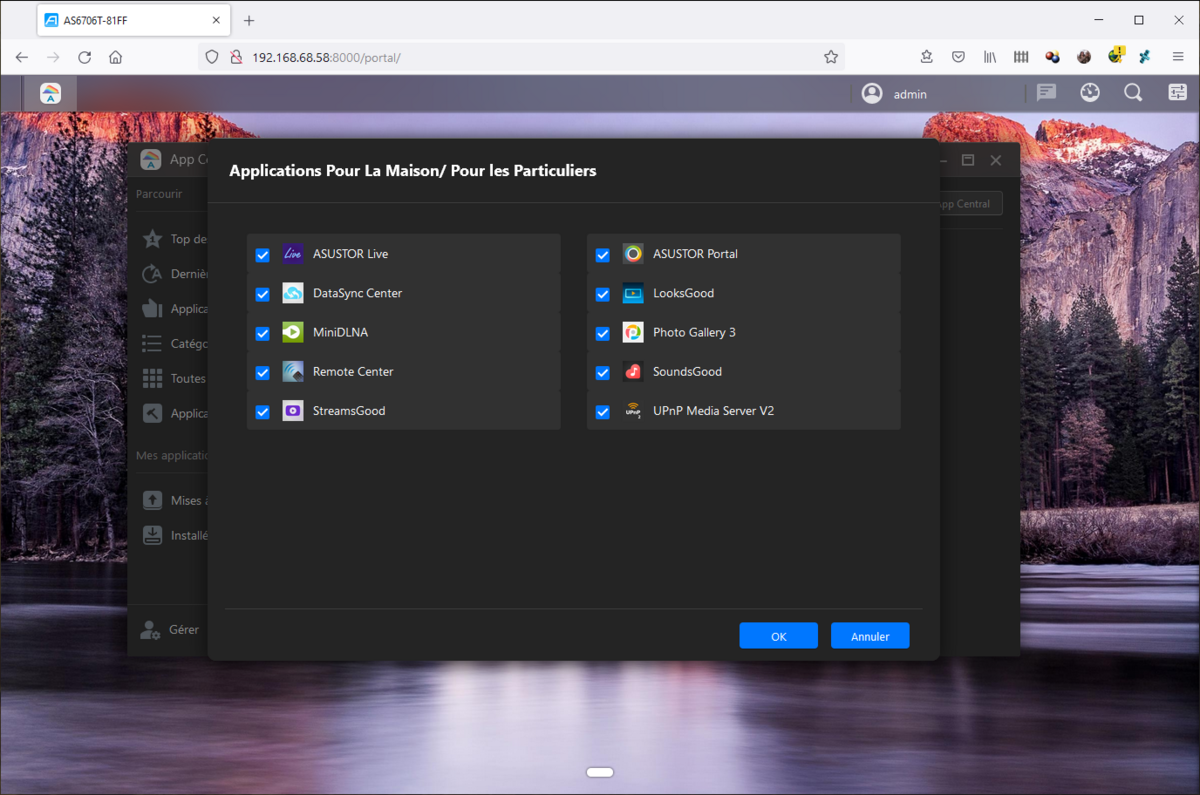This screenshot has width=1200, height=795.
Task: Open the Firefox hamburger menu
Action: tap(1178, 57)
